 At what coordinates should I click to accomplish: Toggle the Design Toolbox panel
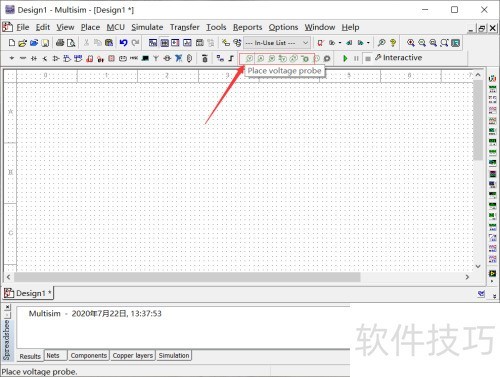coord(153,43)
